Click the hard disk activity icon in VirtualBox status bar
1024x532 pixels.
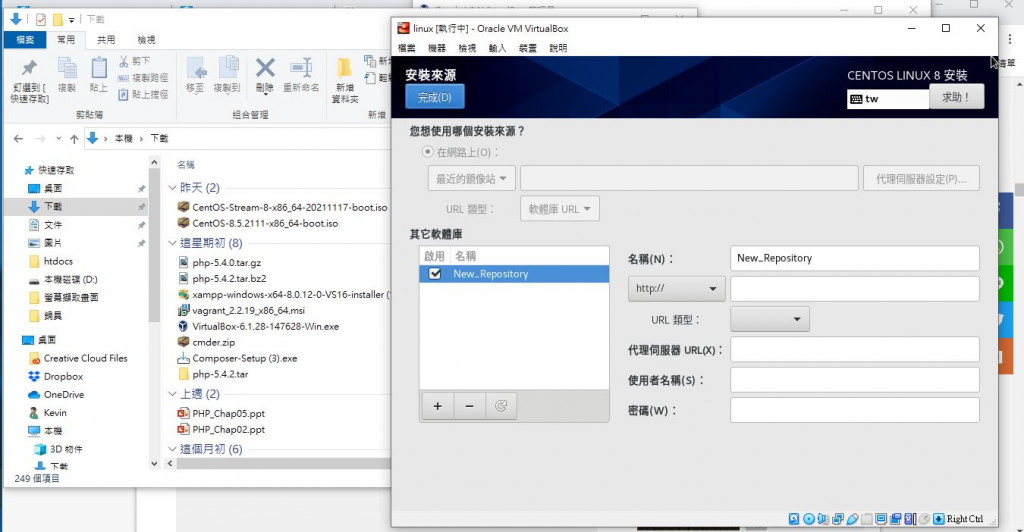(x=794, y=519)
